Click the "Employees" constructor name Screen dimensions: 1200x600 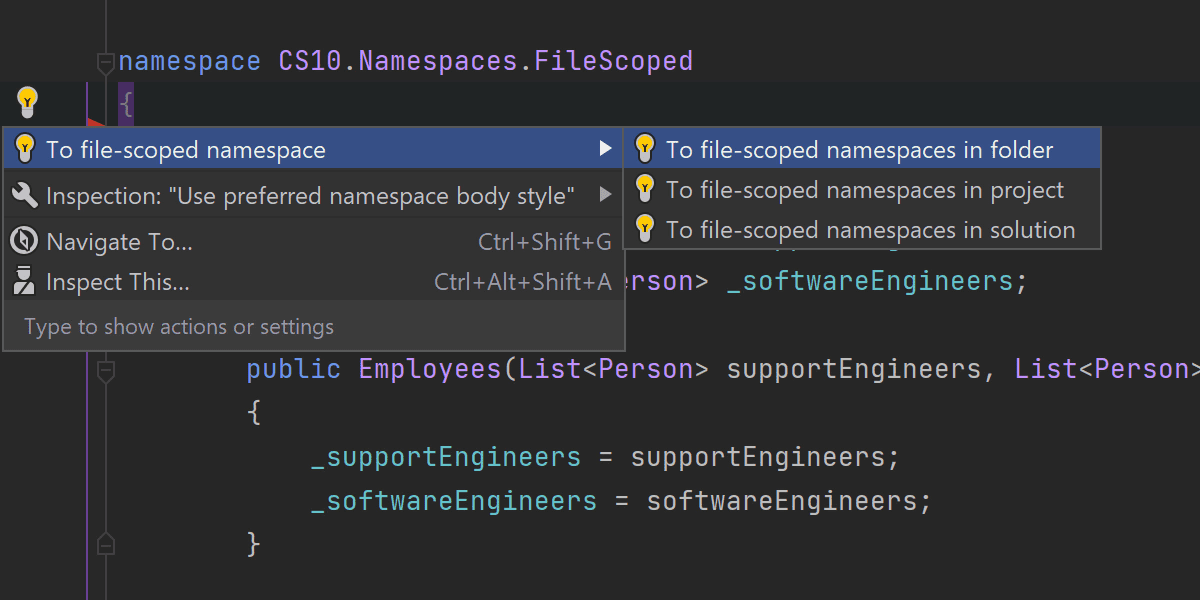431,369
